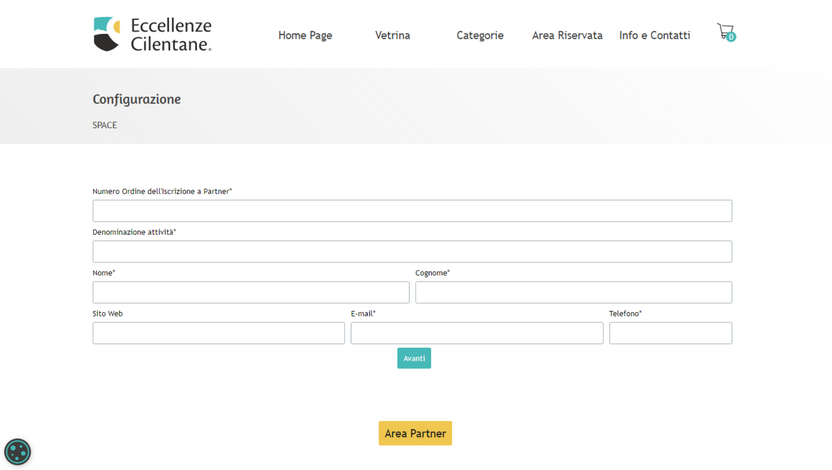This screenshot has height=470, width=832.
Task: Open the Categorie menu
Action: coord(480,36)
